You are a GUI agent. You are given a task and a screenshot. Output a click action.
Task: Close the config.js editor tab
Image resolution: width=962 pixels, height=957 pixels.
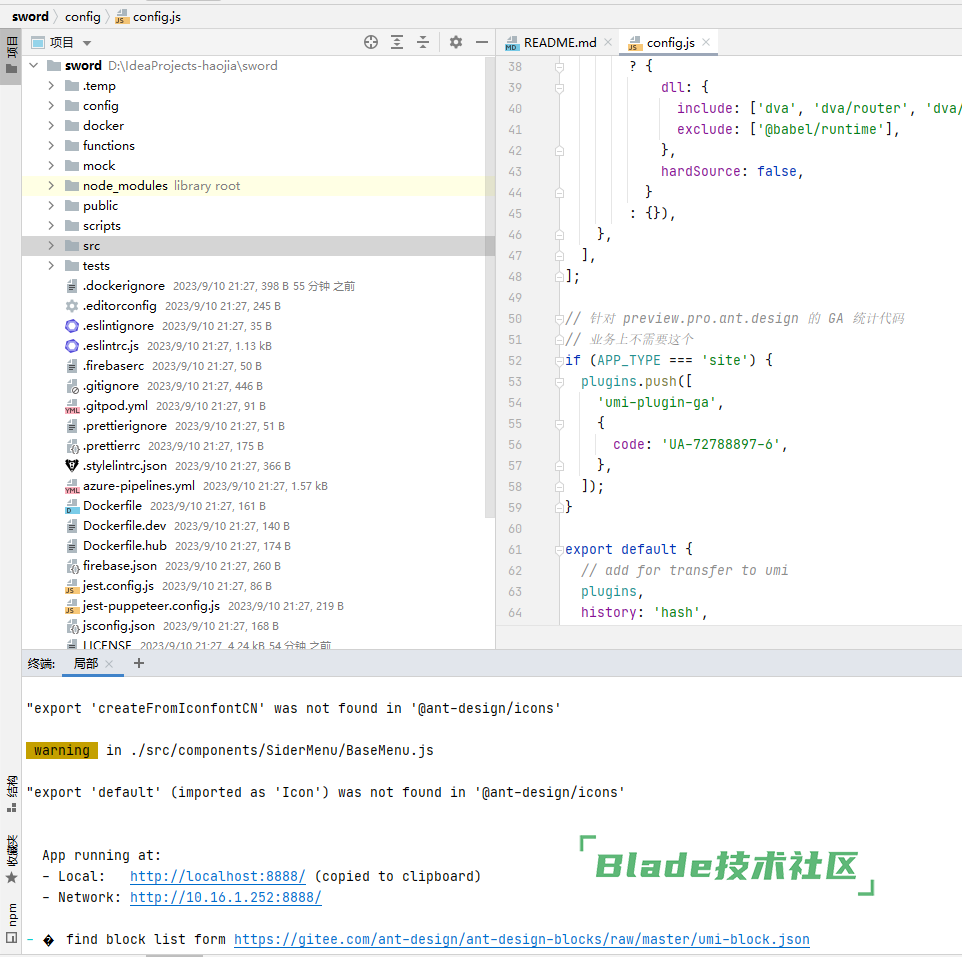click(x=706, y=42)
